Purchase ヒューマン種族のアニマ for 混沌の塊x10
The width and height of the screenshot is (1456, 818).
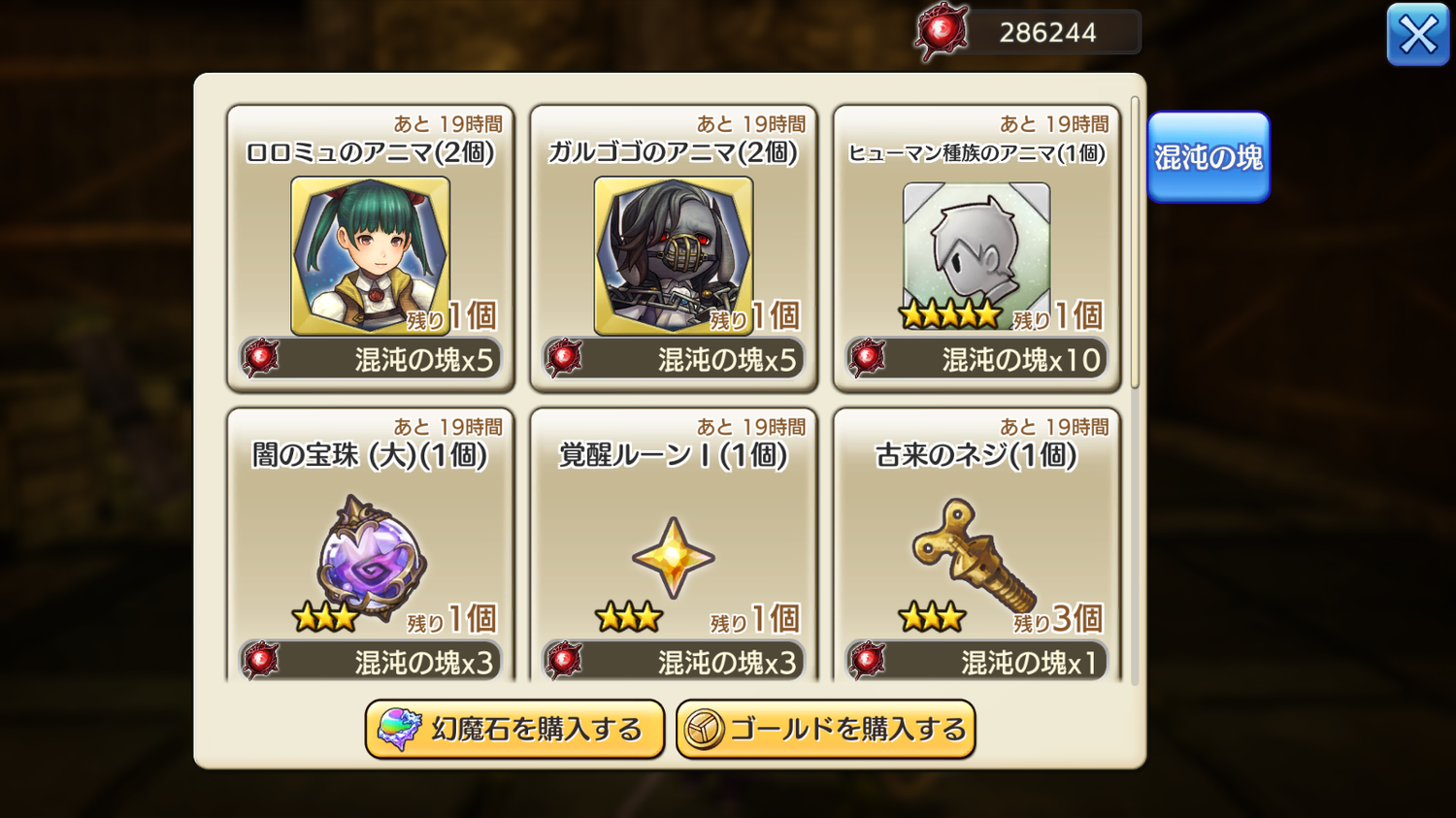point(976,359)
